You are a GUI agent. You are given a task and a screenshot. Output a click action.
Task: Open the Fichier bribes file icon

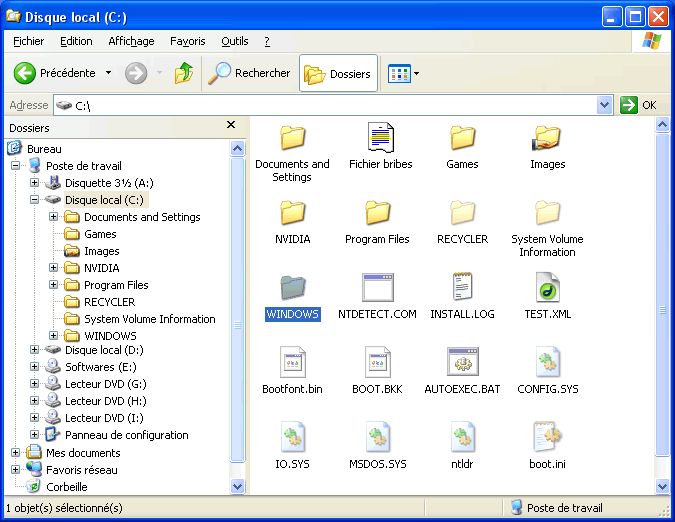coord(381,137)
